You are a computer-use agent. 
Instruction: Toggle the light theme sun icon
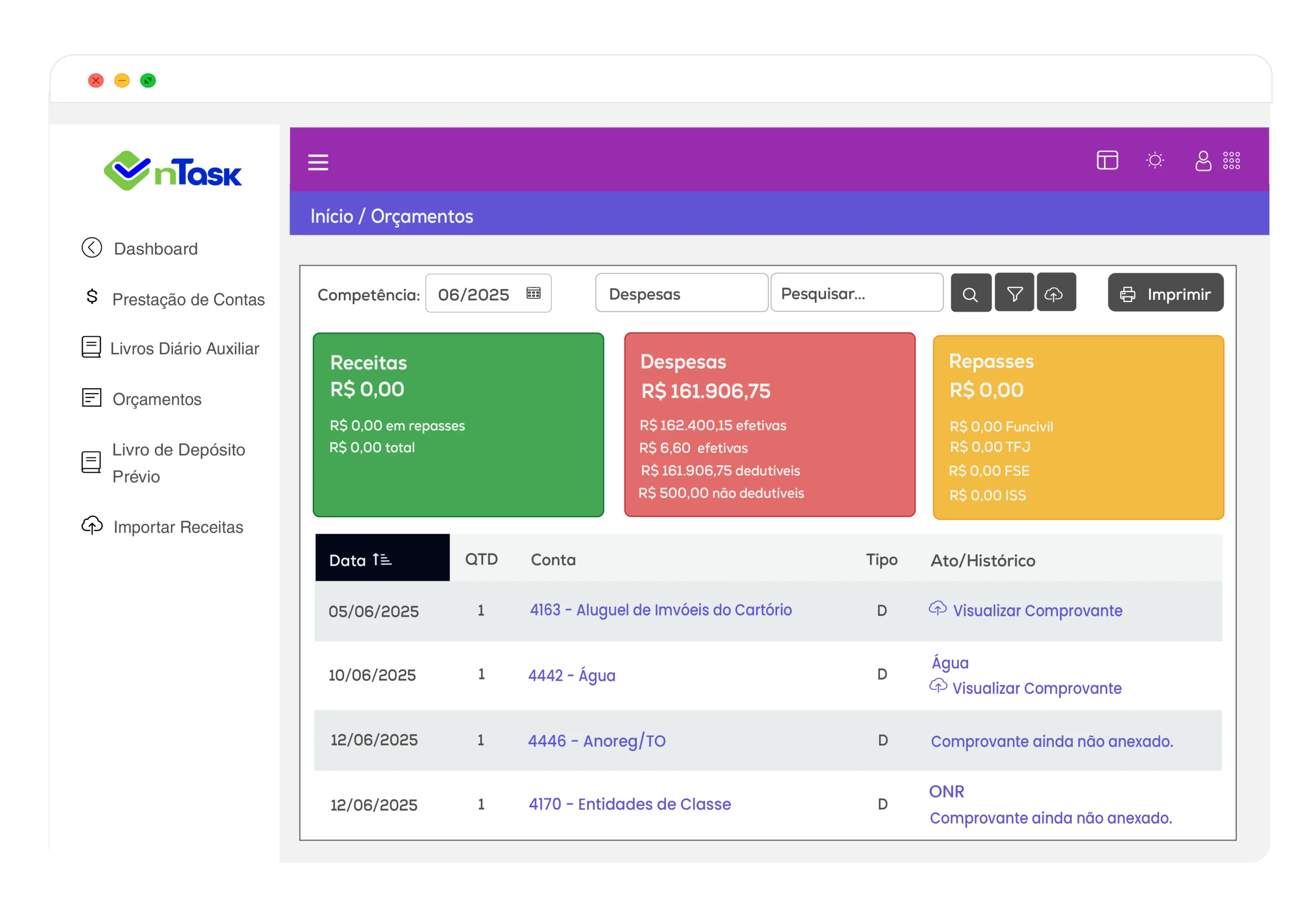coord(1155,161)
